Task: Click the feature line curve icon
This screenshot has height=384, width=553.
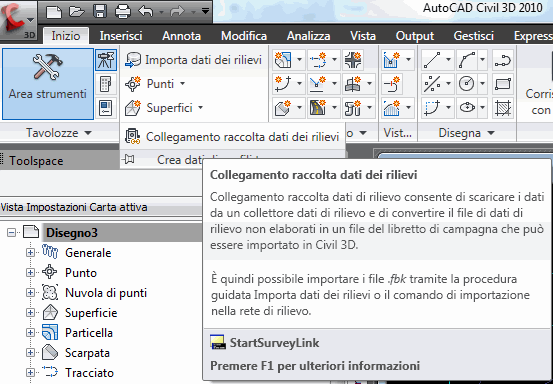Action: (x=283, y=84)
